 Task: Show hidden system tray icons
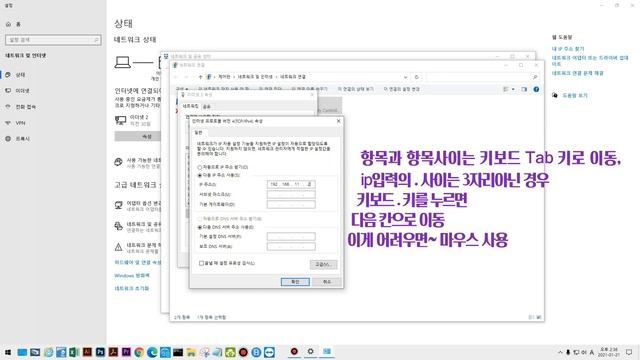560,352
